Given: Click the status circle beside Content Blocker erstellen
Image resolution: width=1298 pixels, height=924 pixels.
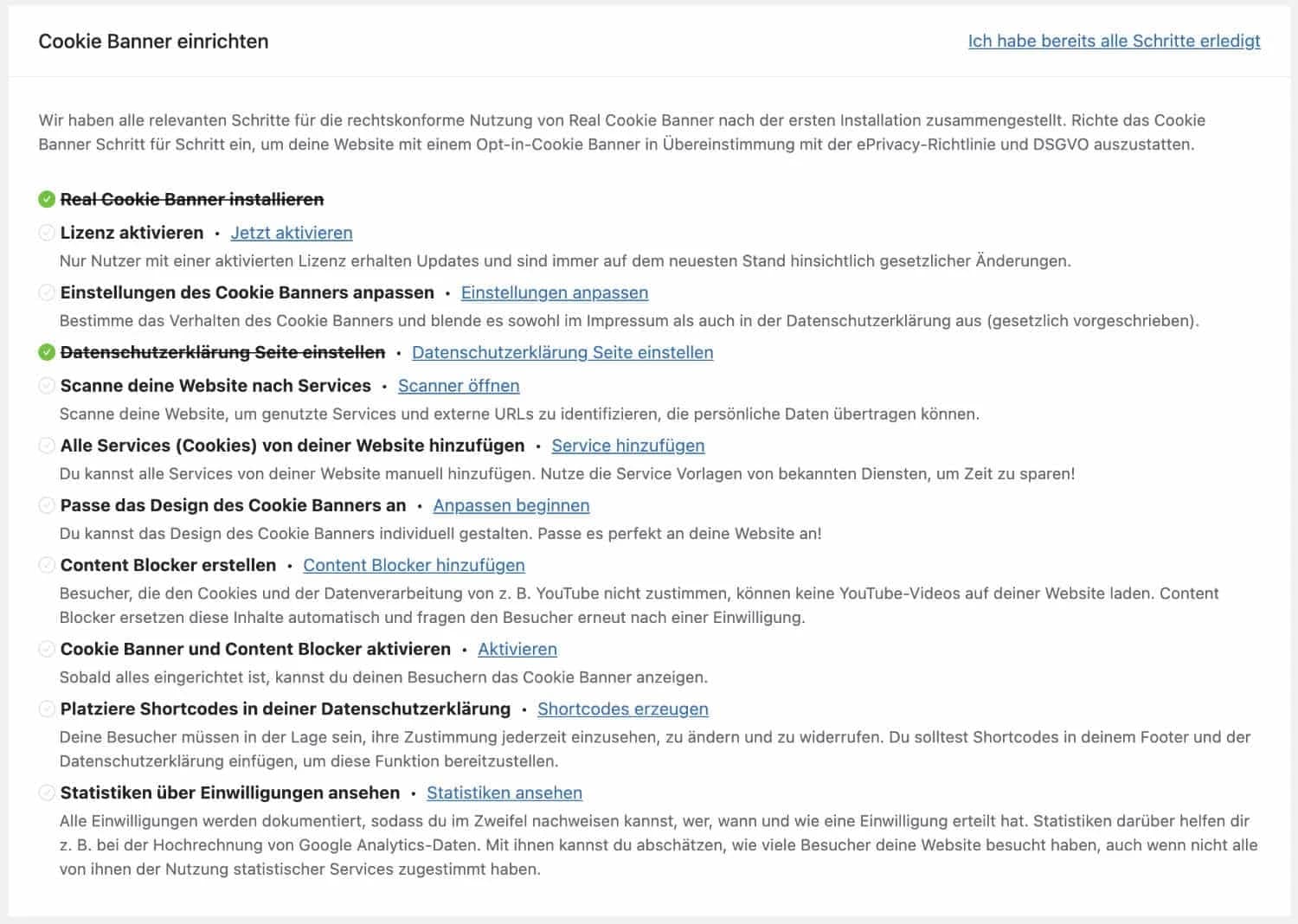Looking at the screenshot, I should (47, 565).
